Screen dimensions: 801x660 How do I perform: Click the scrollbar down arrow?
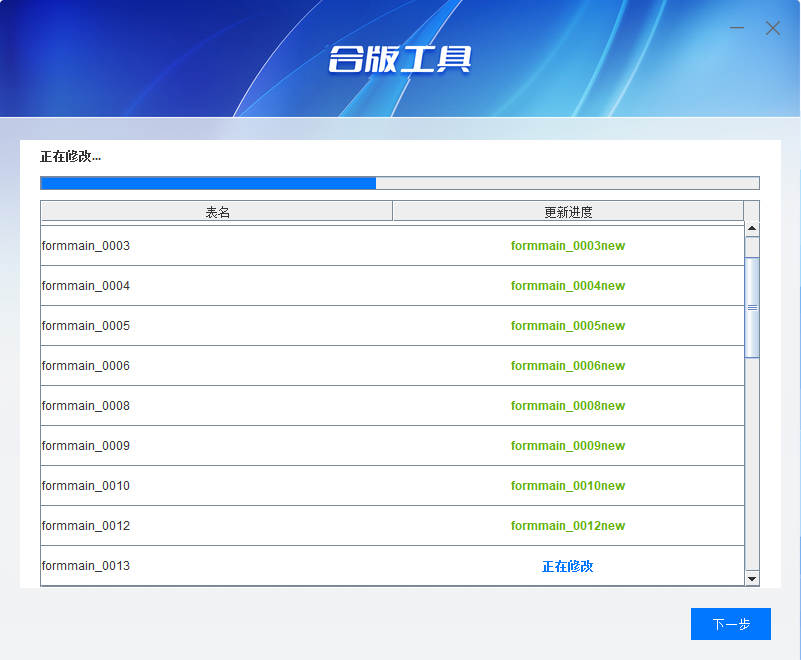[x=752, y=578]
